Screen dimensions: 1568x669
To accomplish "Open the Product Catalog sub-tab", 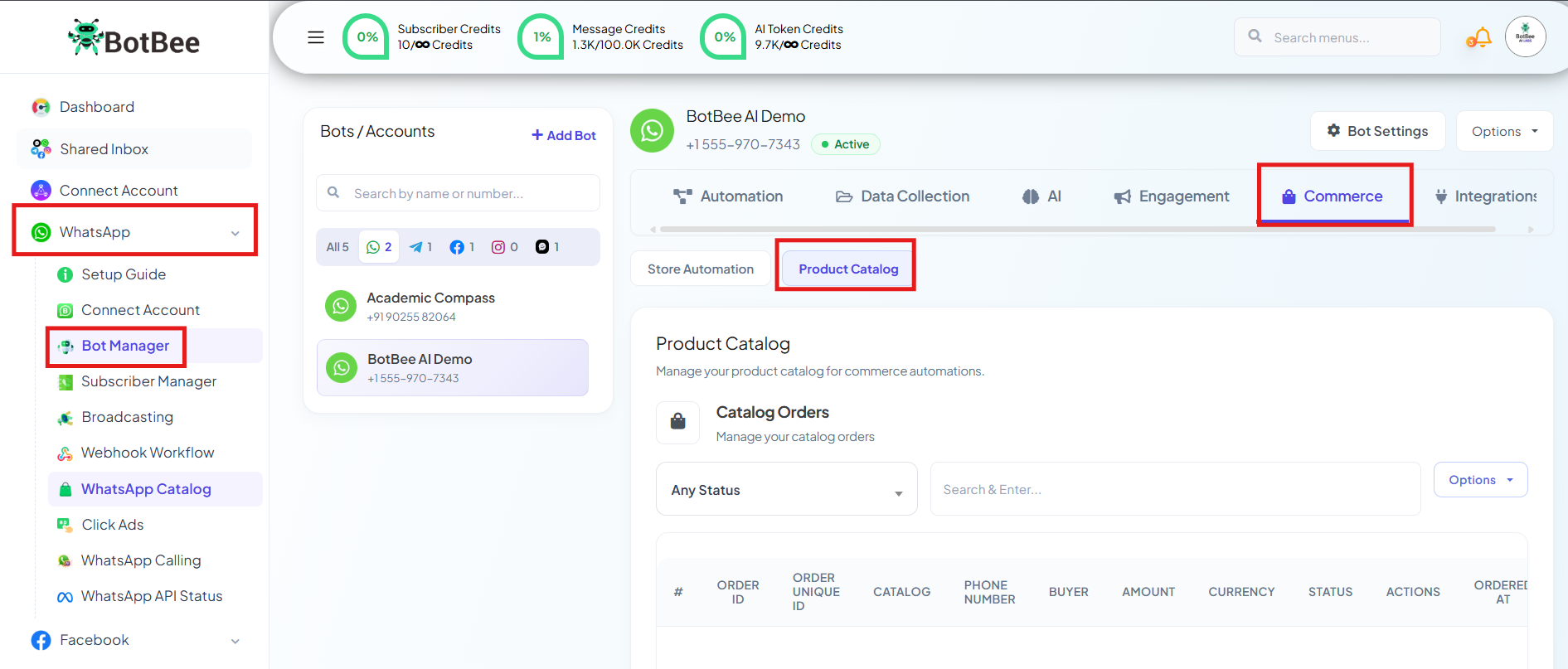I will coord(848,269).
